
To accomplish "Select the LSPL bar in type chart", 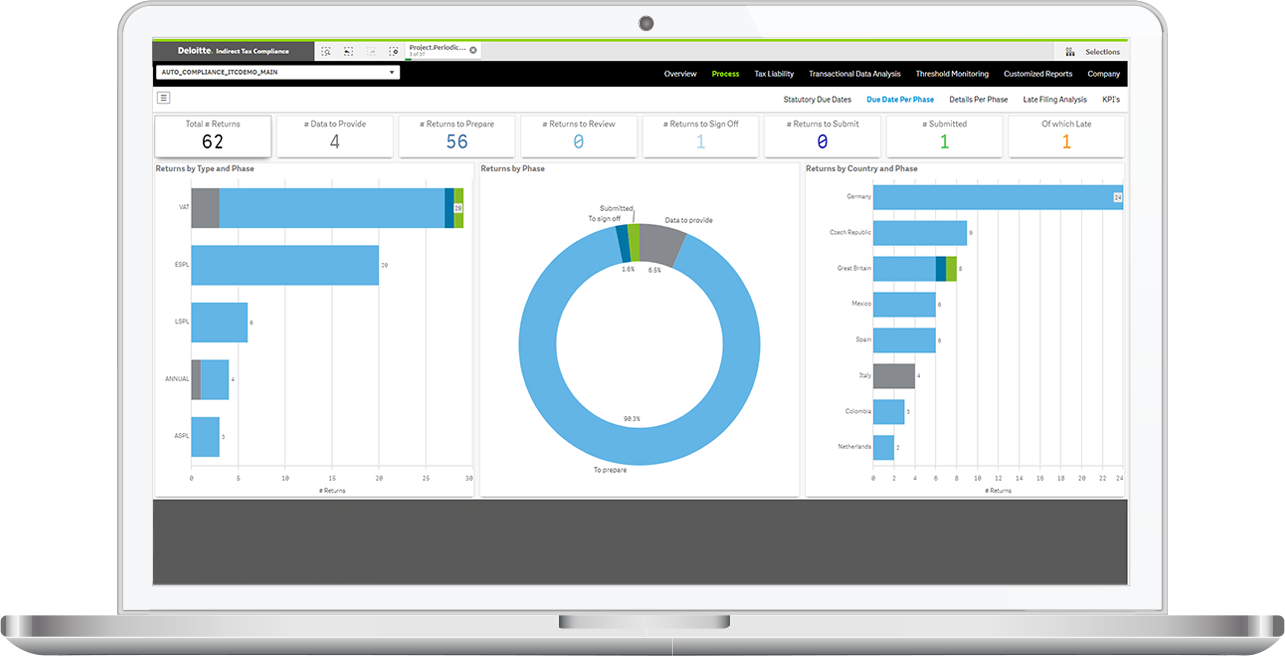I will (219, 322).
